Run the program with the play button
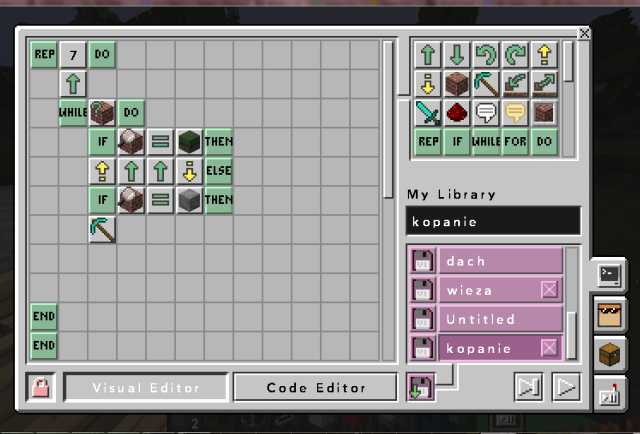Screen dimensions: 640x434 pos(566,387)
